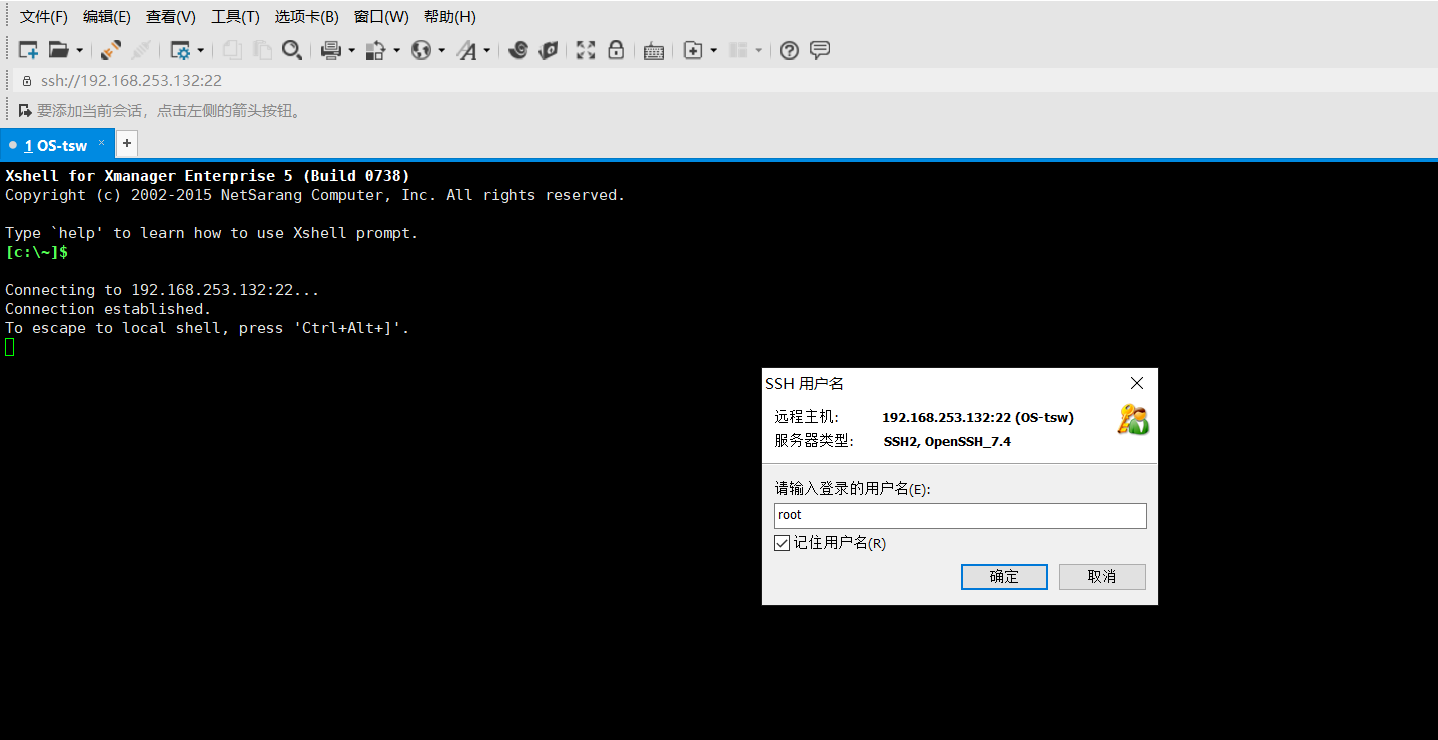Screen dimensions: 1438x740
Task: Close the SSH 用户名 dialog
Action: (1136, 383)
